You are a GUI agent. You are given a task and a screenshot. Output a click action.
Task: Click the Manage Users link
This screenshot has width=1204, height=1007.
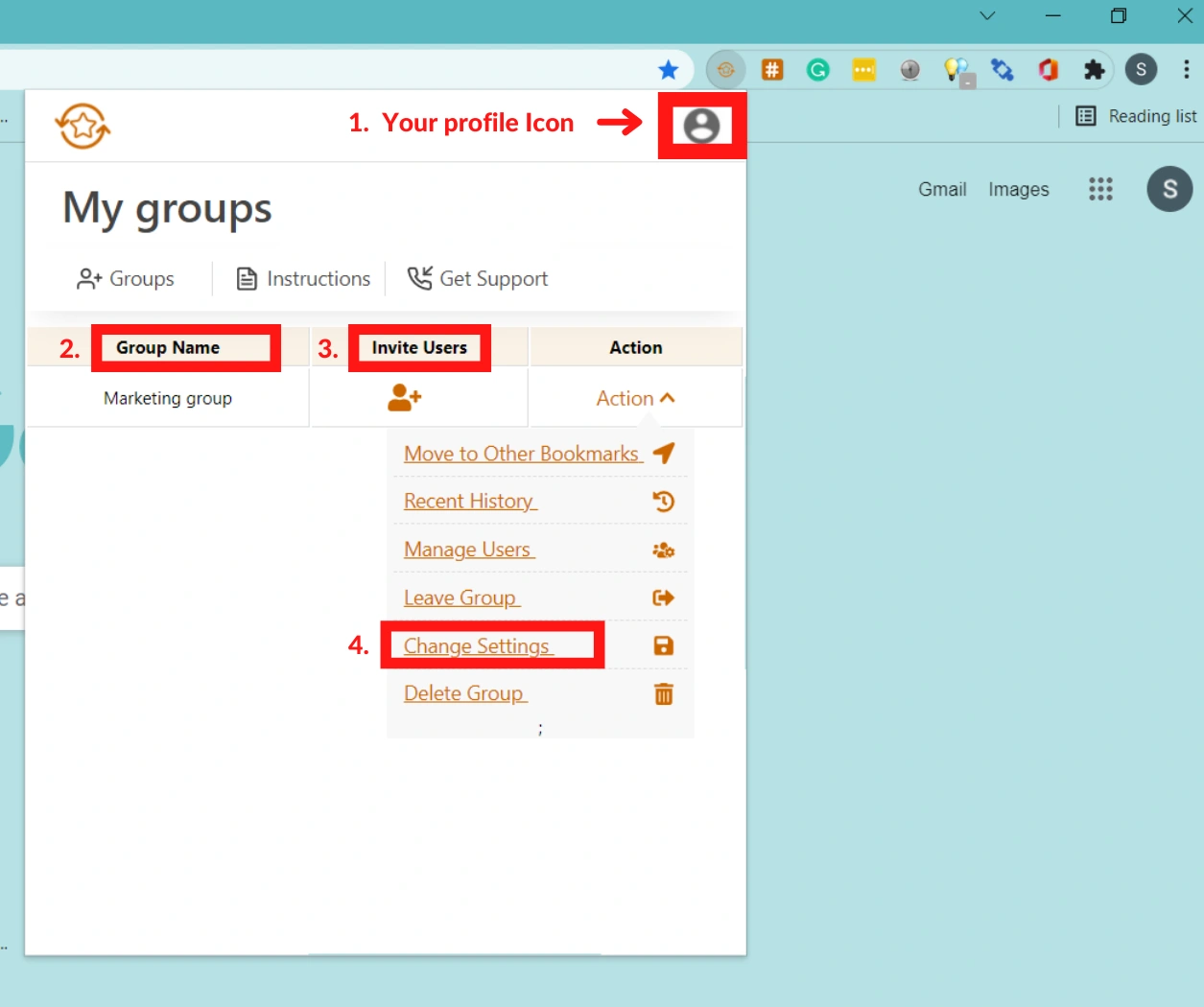(x=467, y=550)
